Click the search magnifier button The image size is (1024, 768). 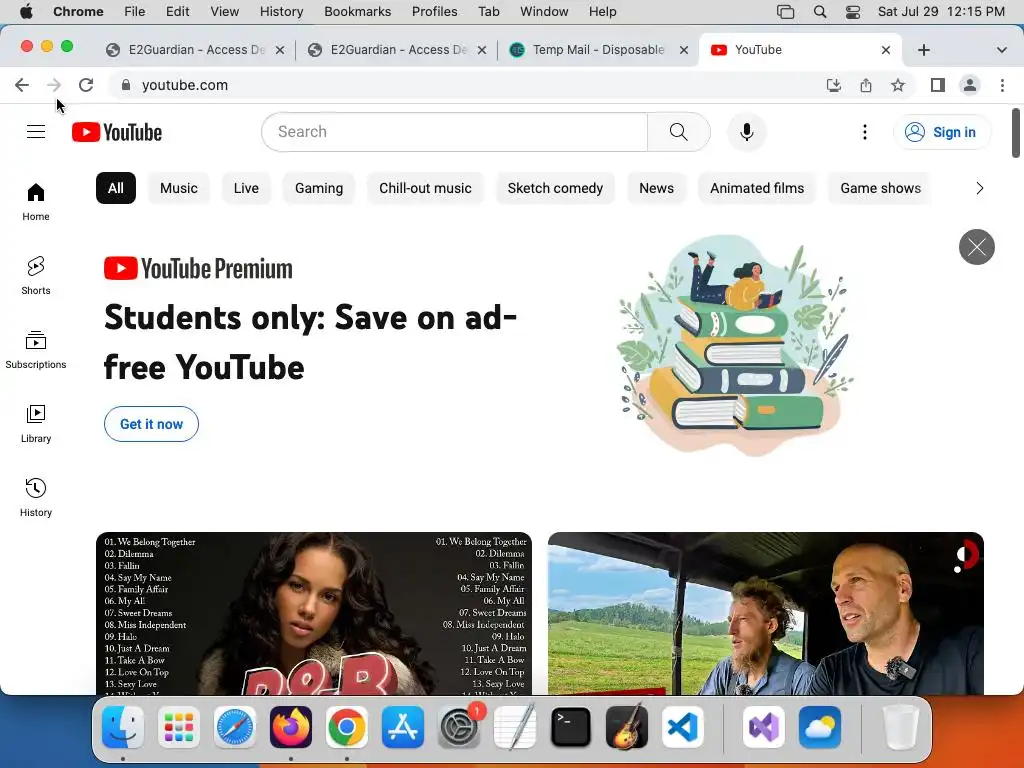(679, 132)
